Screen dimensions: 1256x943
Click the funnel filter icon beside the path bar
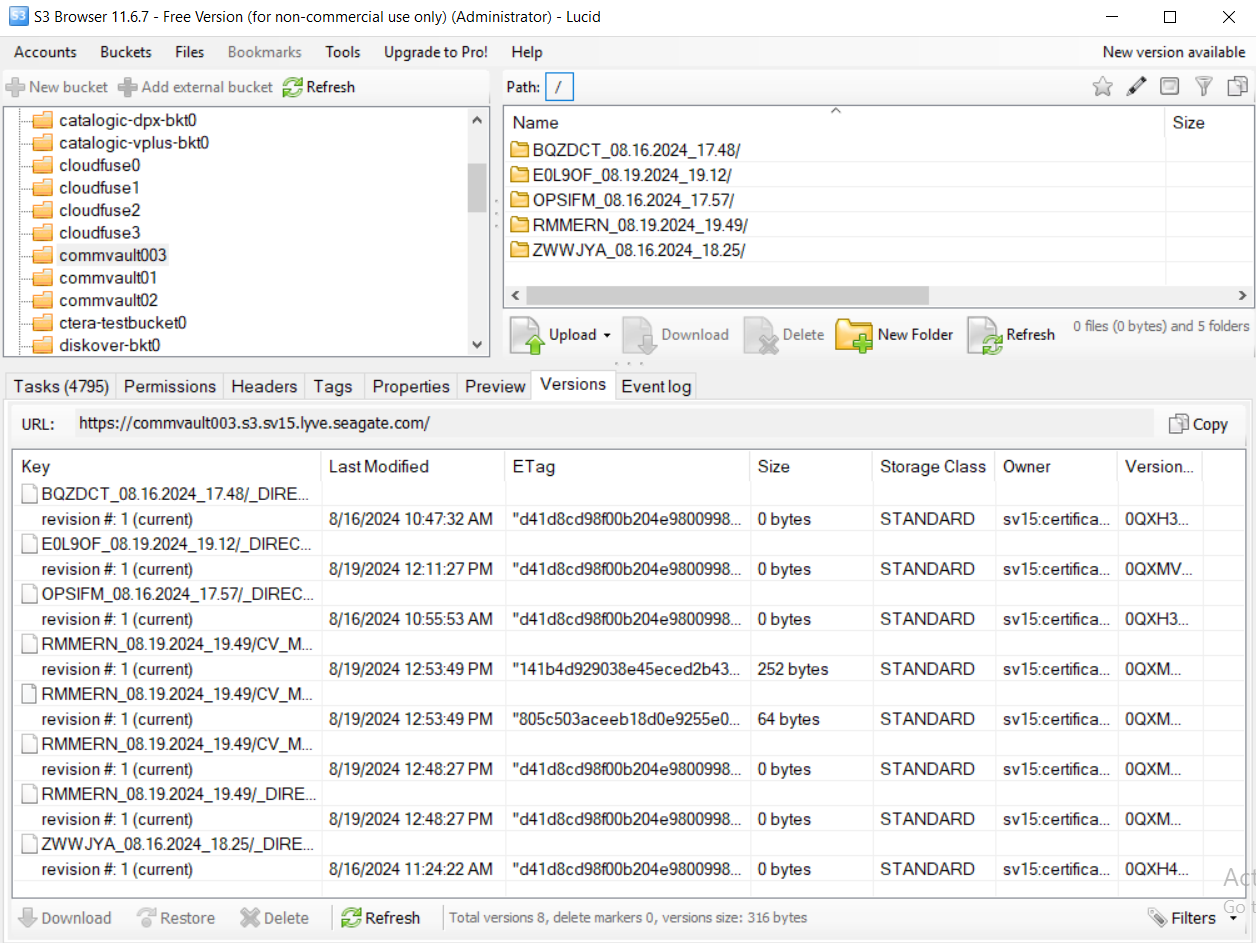click(1204, 87)
